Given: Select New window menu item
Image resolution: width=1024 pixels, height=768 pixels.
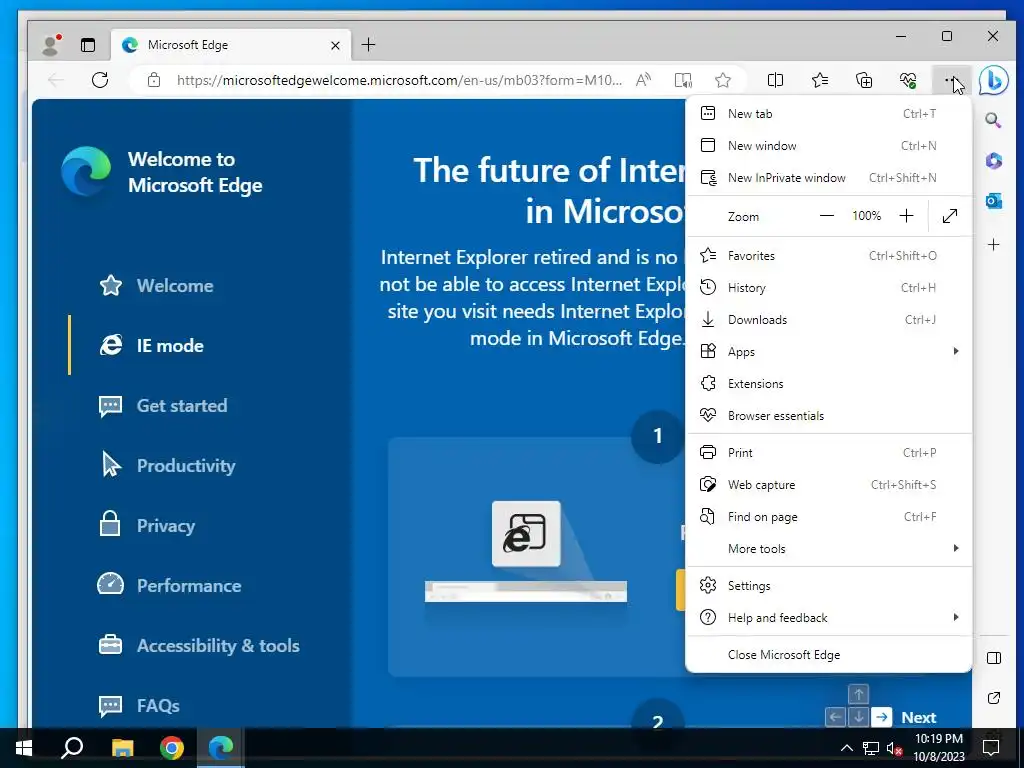Looking at the screenshot, I should tap(828, 146).
